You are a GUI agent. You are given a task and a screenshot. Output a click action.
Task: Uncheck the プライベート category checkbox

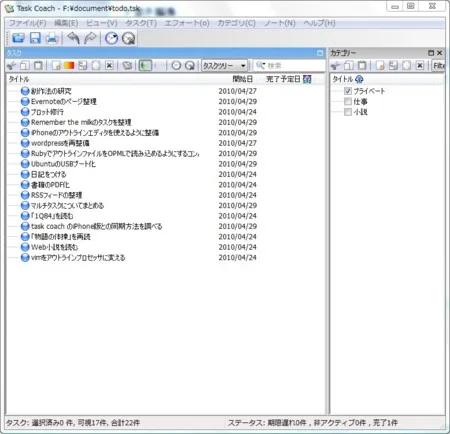348,91
